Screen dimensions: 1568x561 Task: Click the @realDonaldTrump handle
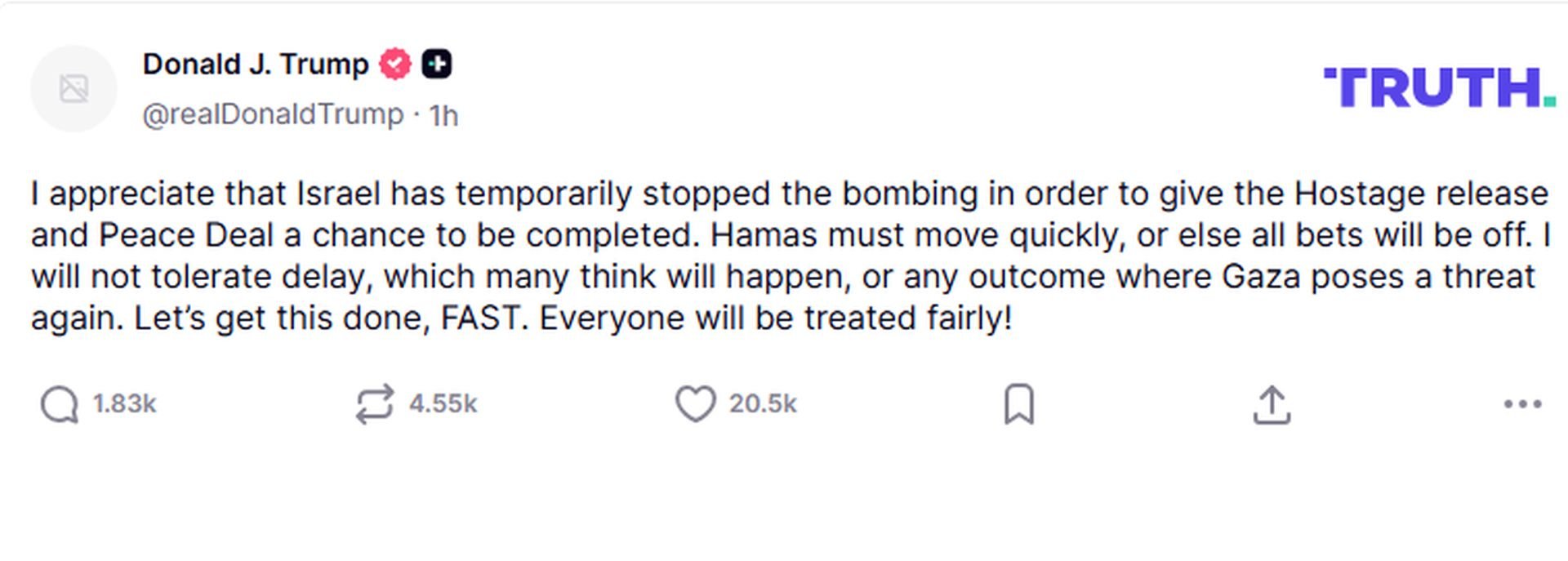point(273,115)
